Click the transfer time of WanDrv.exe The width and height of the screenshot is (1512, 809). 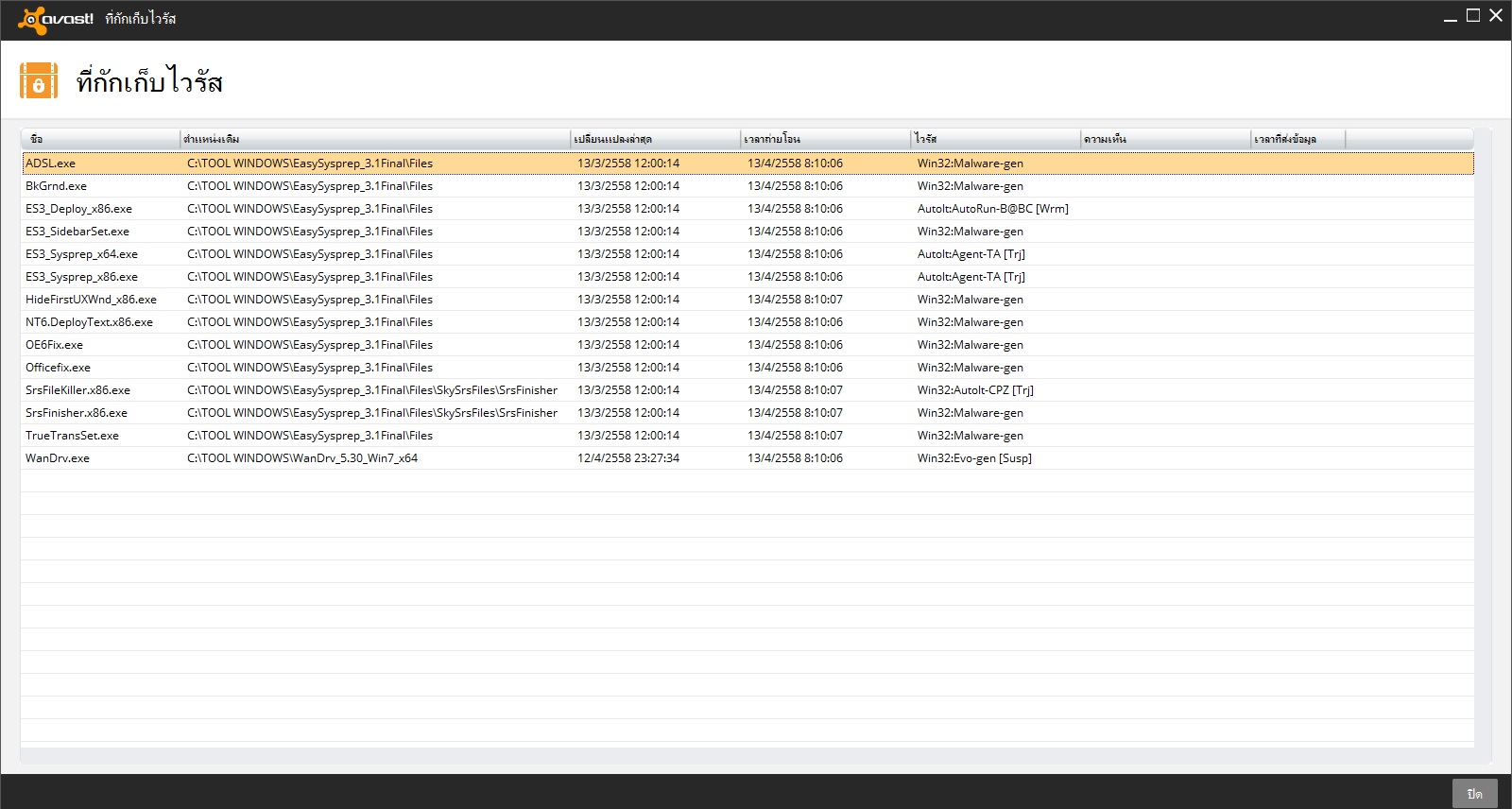click(x=795, y=458)
